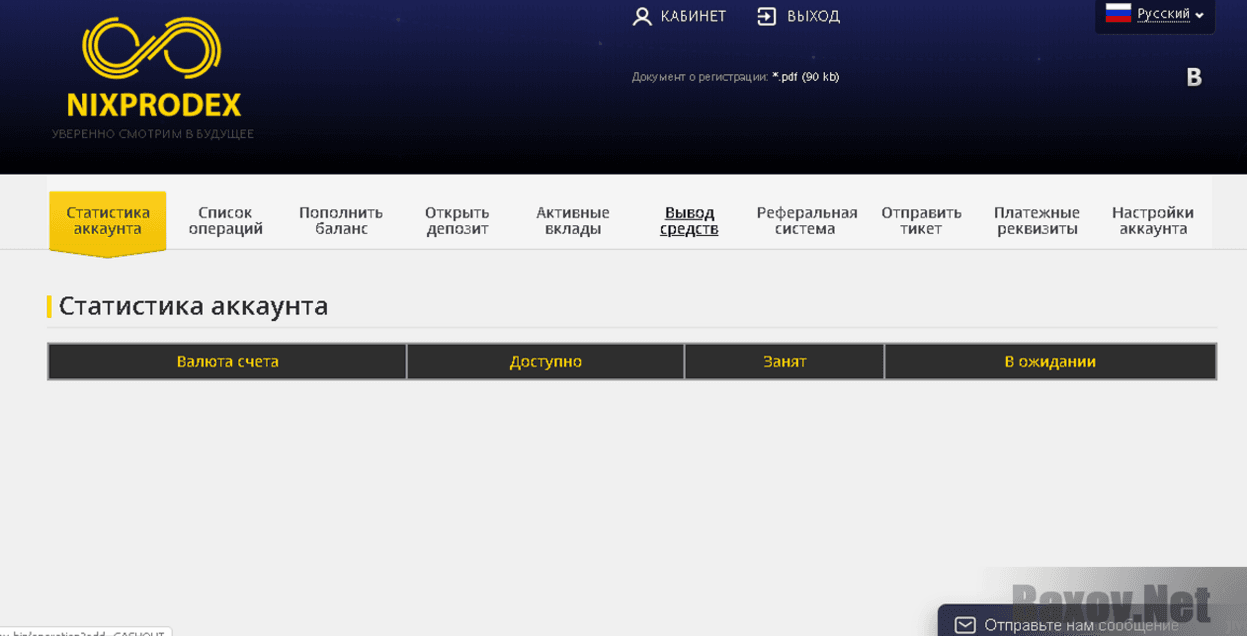This screenshot has height=636, width=1247.
Task: Open the Вывод средств tab
Action: [689, 221]
